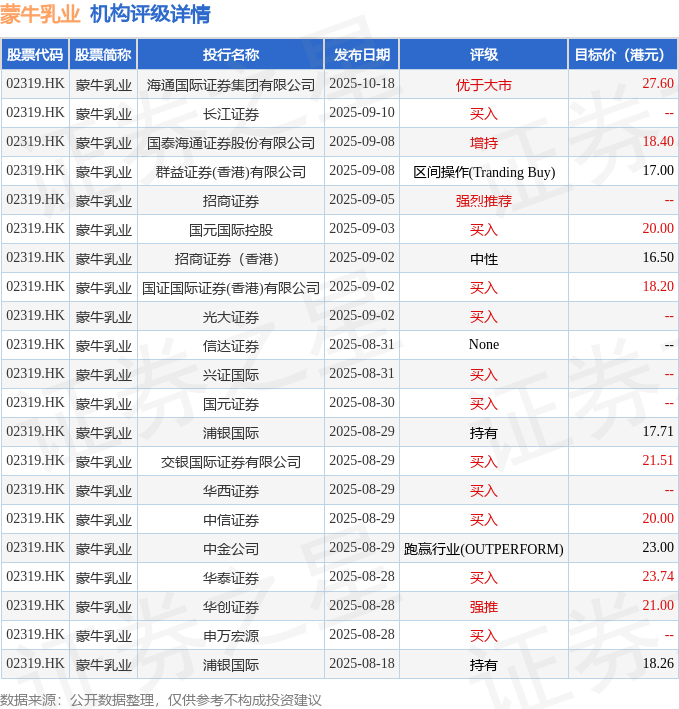Click the 海通国际证券集团有限公司 cell
Image resolution: width=679 pixels, height=709 pixels.
point(231,85)
